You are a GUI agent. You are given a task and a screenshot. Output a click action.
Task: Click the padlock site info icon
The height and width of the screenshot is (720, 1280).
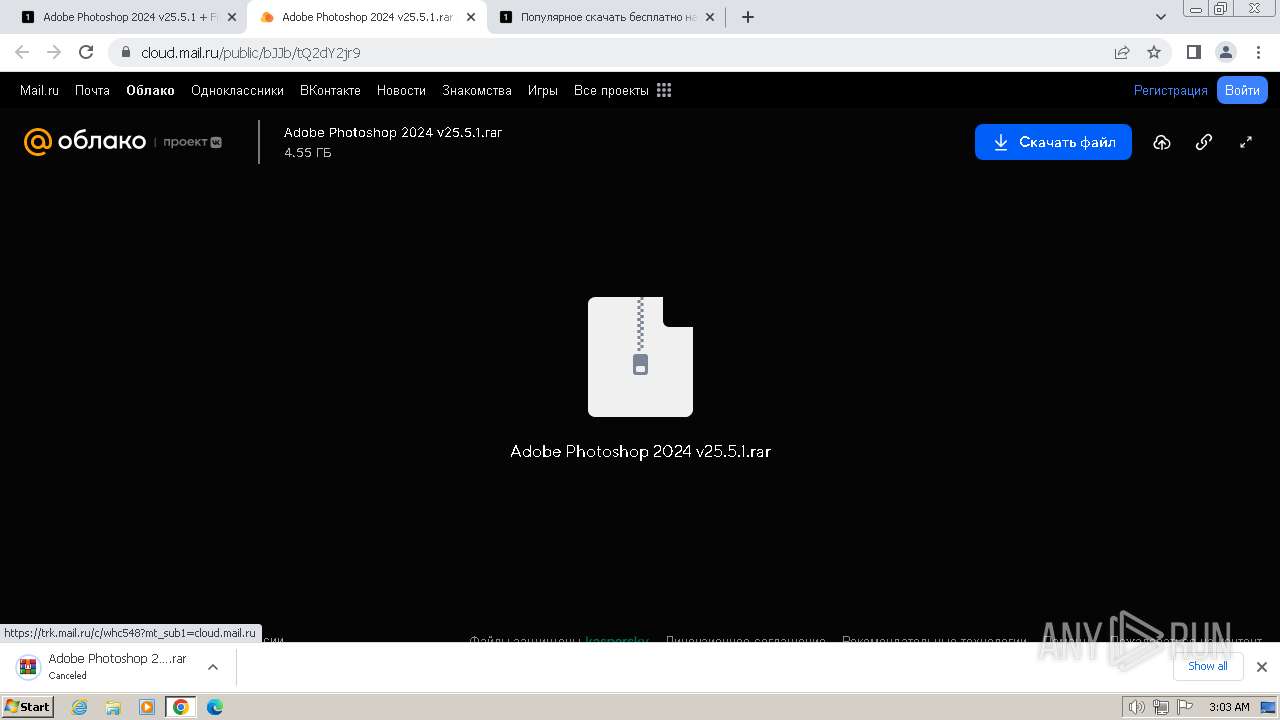pos(125,52)
